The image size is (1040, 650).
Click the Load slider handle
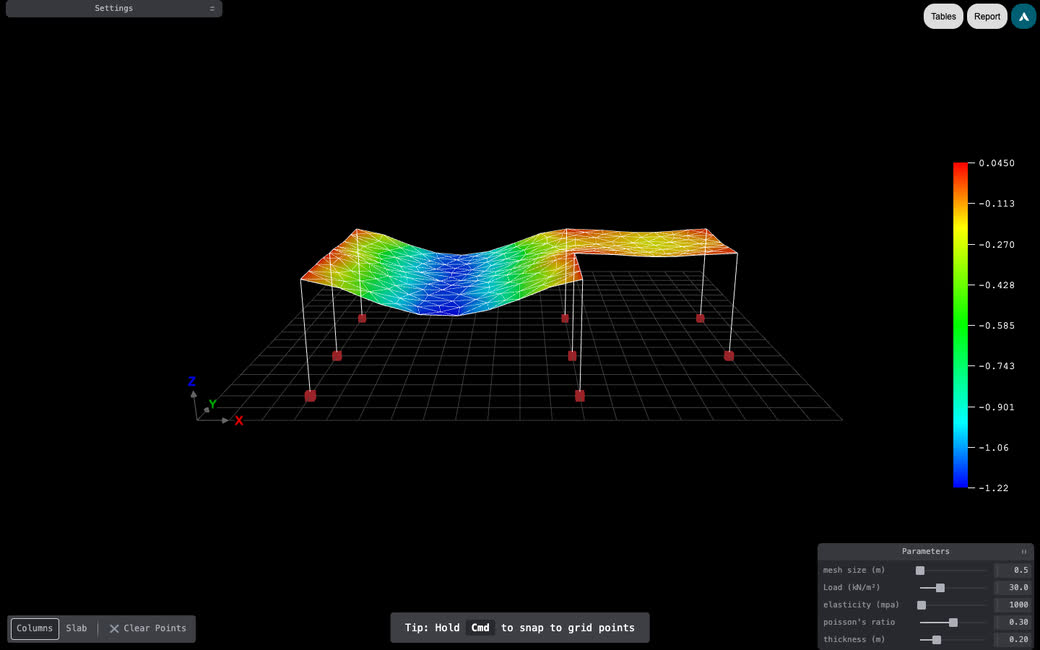940,588
